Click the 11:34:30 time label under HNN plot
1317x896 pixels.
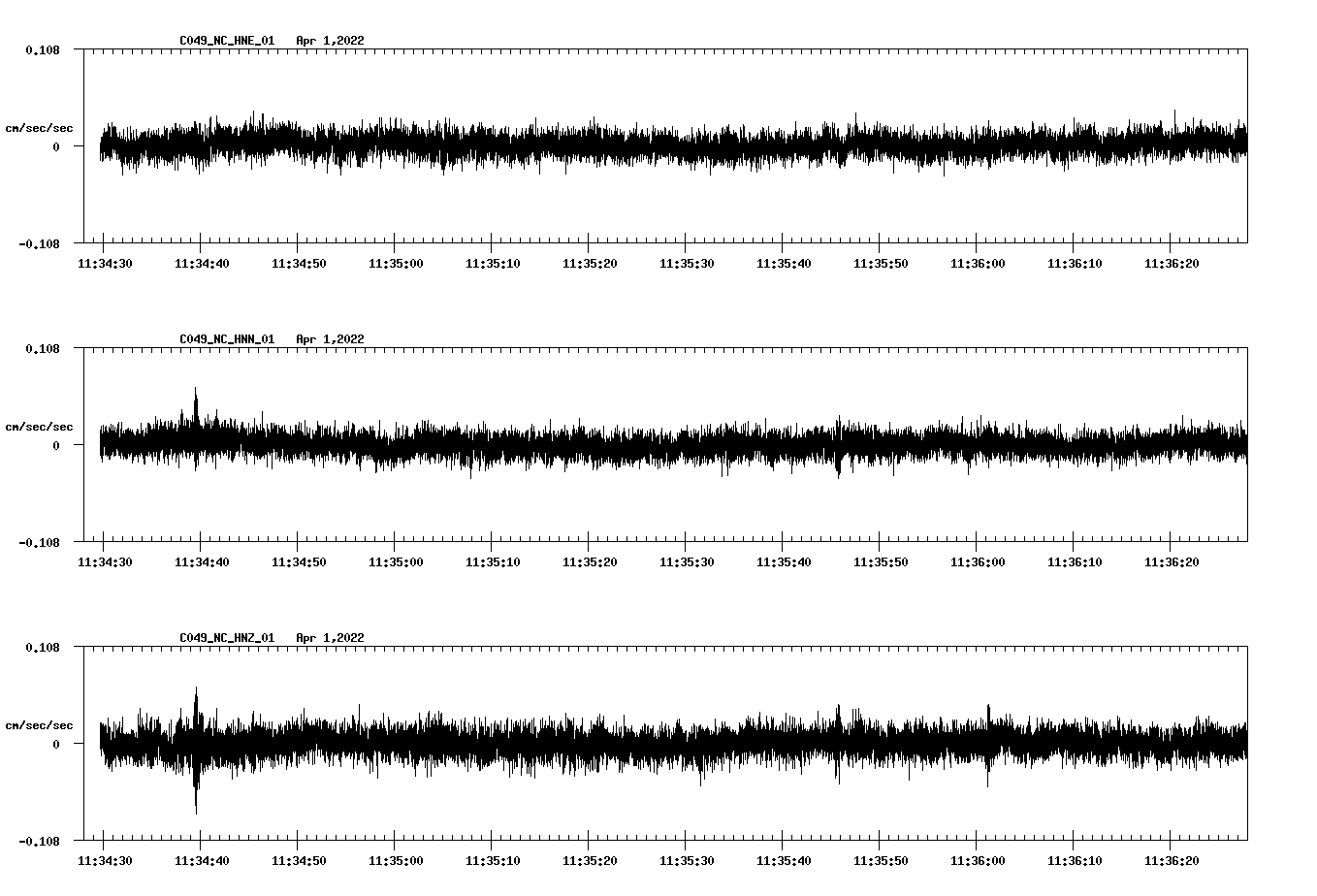(105, 562)
